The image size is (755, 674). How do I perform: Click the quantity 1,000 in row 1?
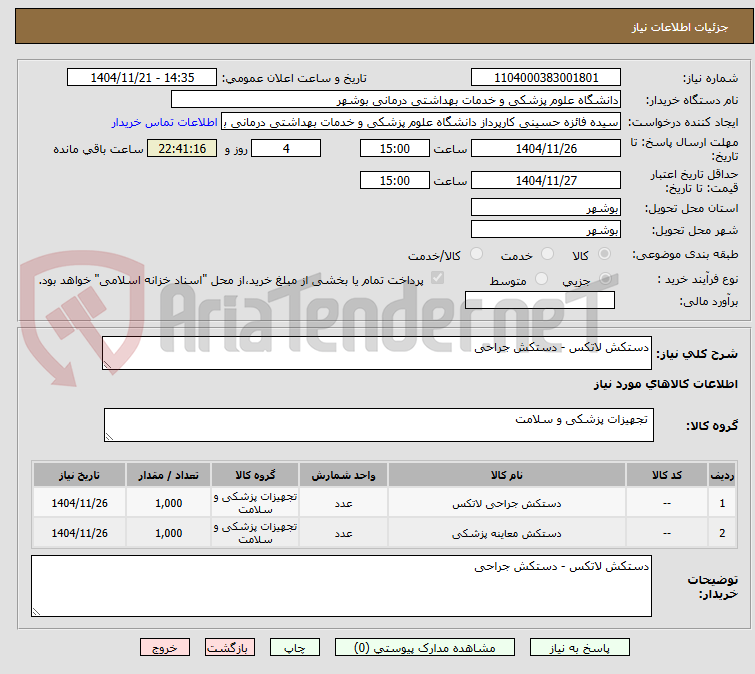(169, 503)
